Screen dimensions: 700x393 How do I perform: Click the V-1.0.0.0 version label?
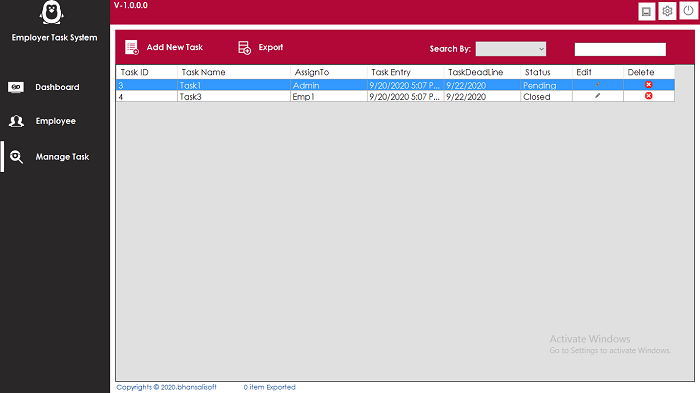(130, 5)
